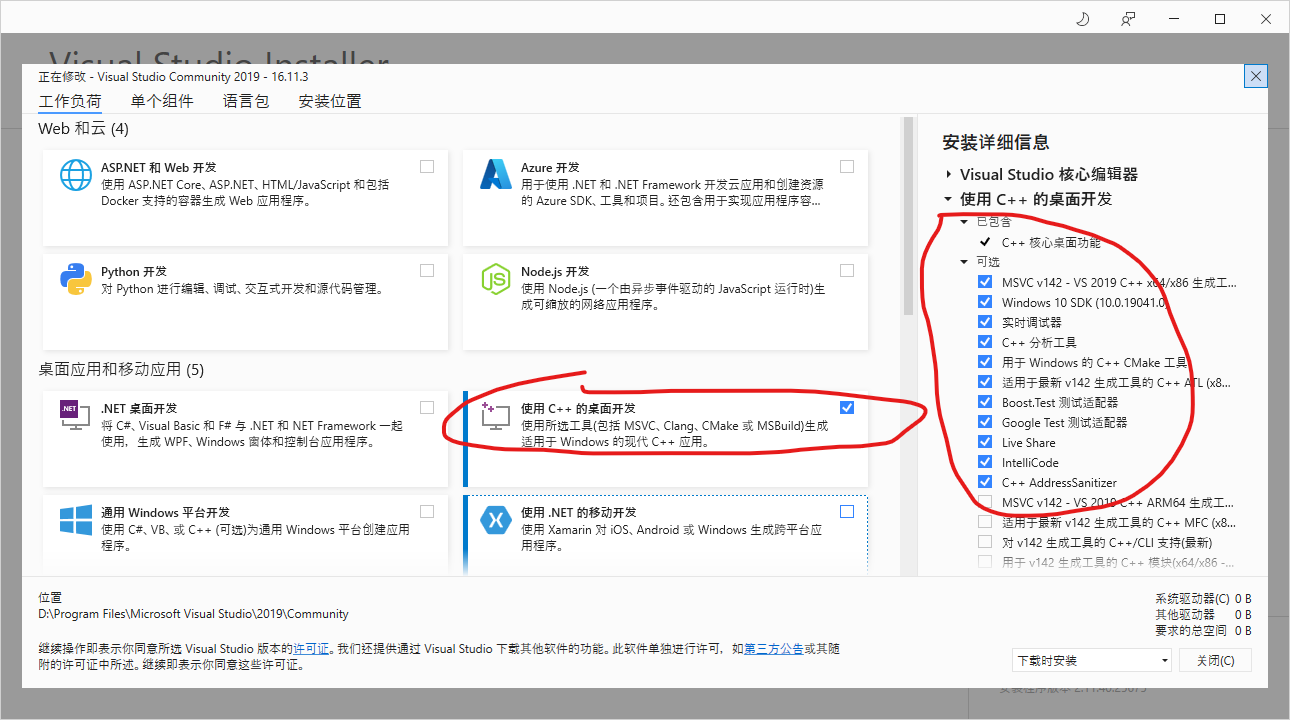The width and height of the screenshot is (1290, 720).
Task: Click the Python development snake icon
Action: click(x=76, y=279)
